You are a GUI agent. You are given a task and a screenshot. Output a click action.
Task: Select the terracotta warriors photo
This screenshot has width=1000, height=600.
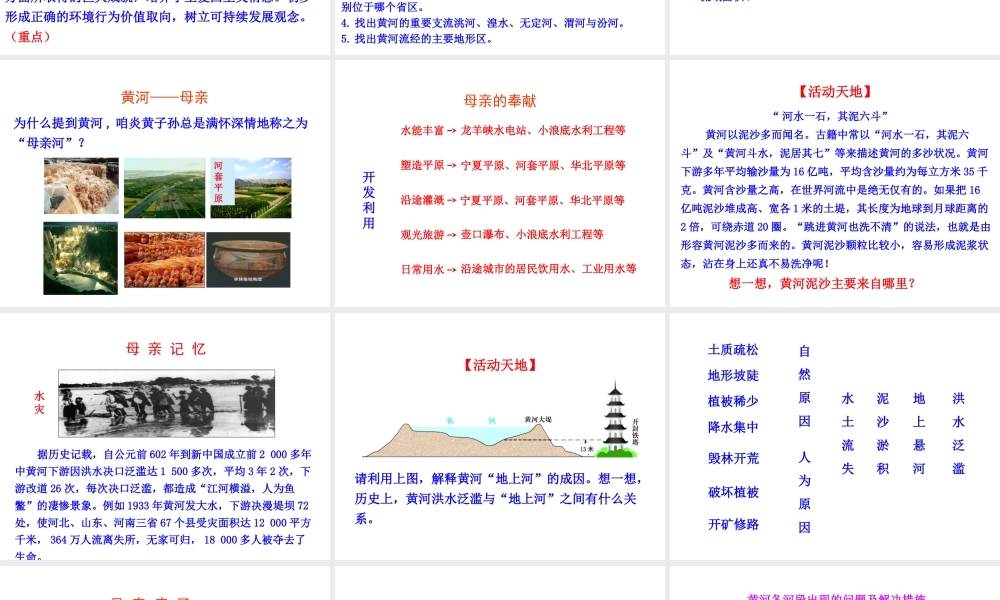165,260
